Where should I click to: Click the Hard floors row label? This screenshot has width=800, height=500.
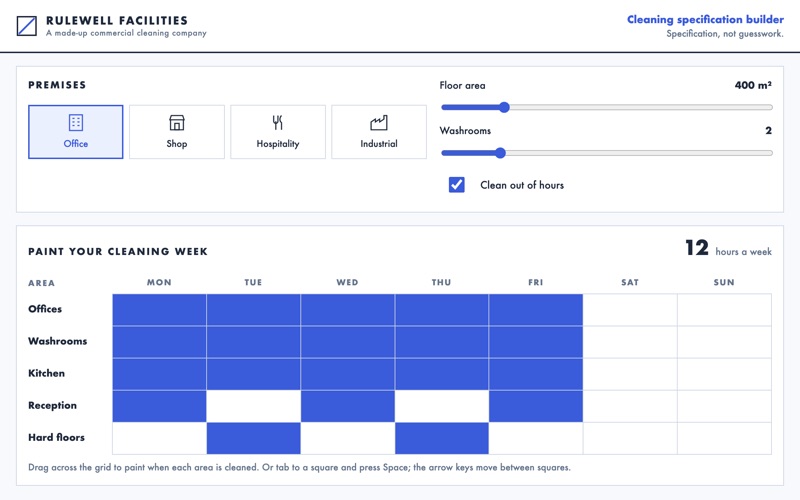pyautogui.click(x=56, y=437)
